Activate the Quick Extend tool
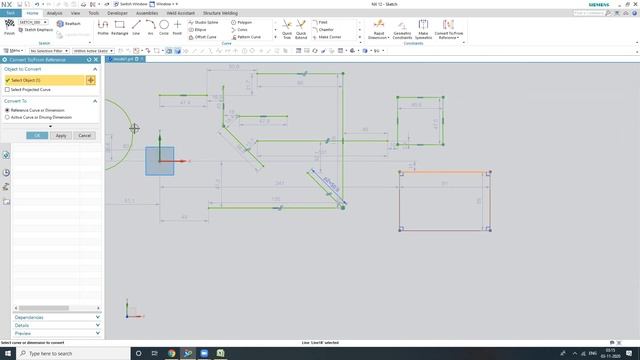 (x=301, y=29)
